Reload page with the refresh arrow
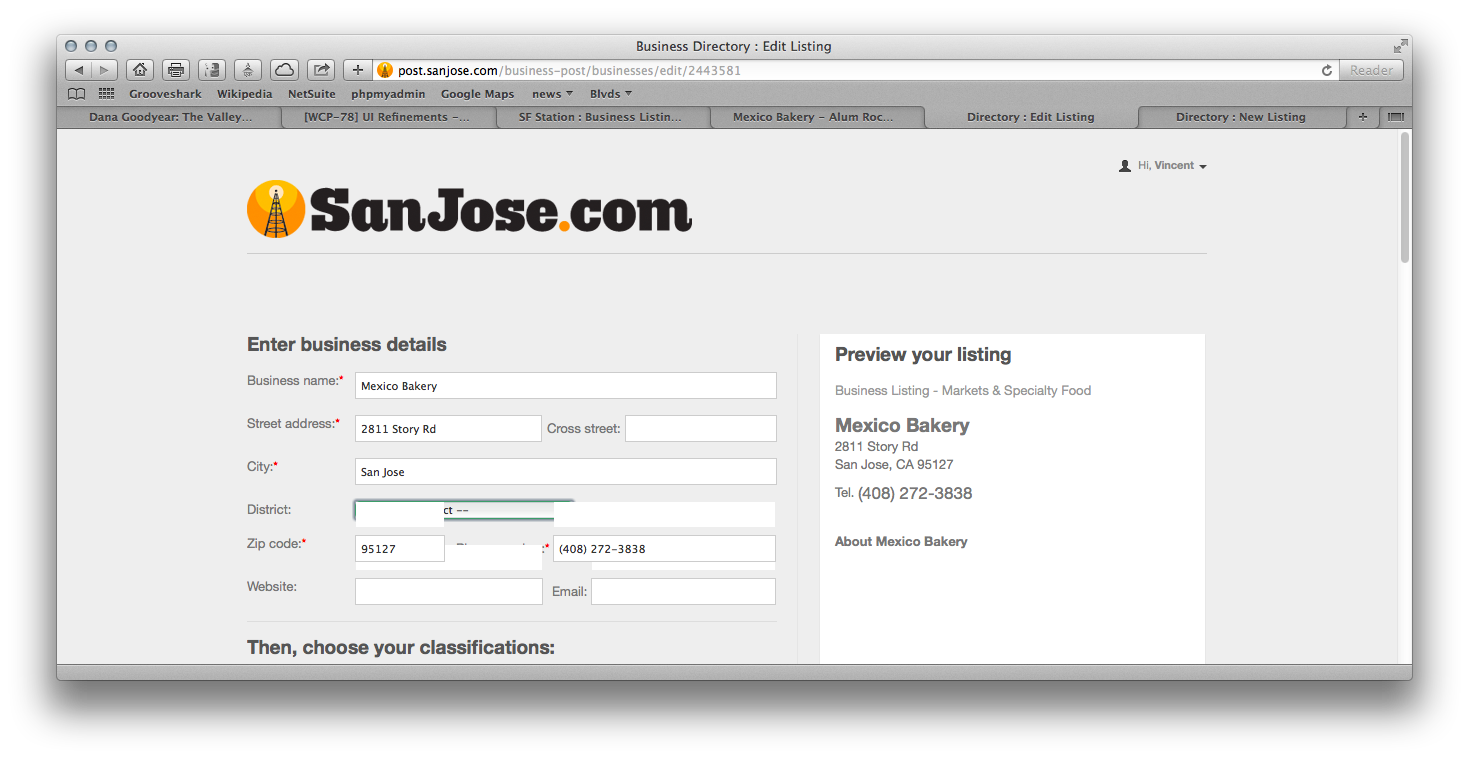Image resolution: width=1469 pixels, height=759 pixels. [1327, 70]
